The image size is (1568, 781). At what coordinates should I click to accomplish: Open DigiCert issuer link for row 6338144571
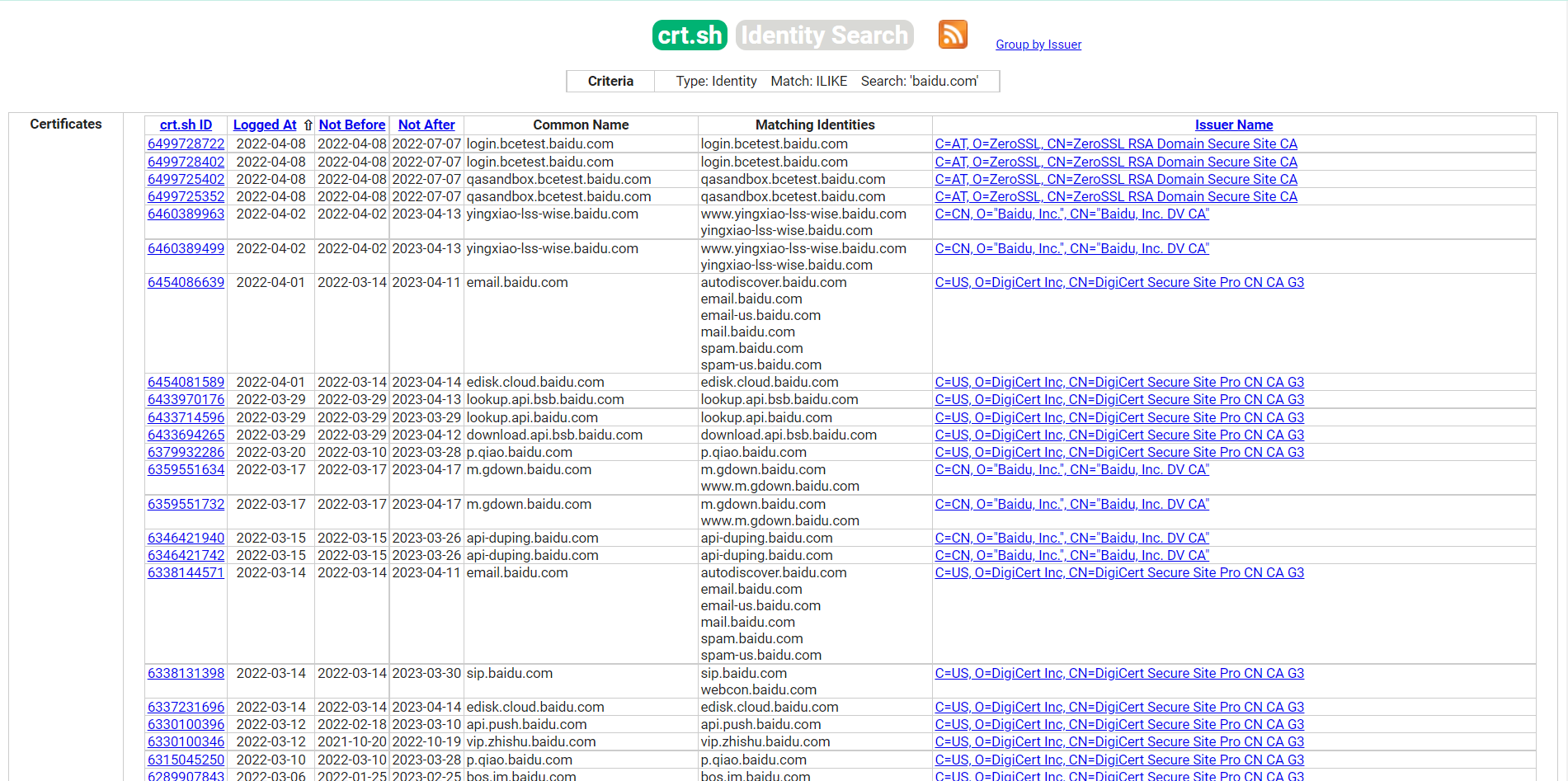coord(1119,572)
